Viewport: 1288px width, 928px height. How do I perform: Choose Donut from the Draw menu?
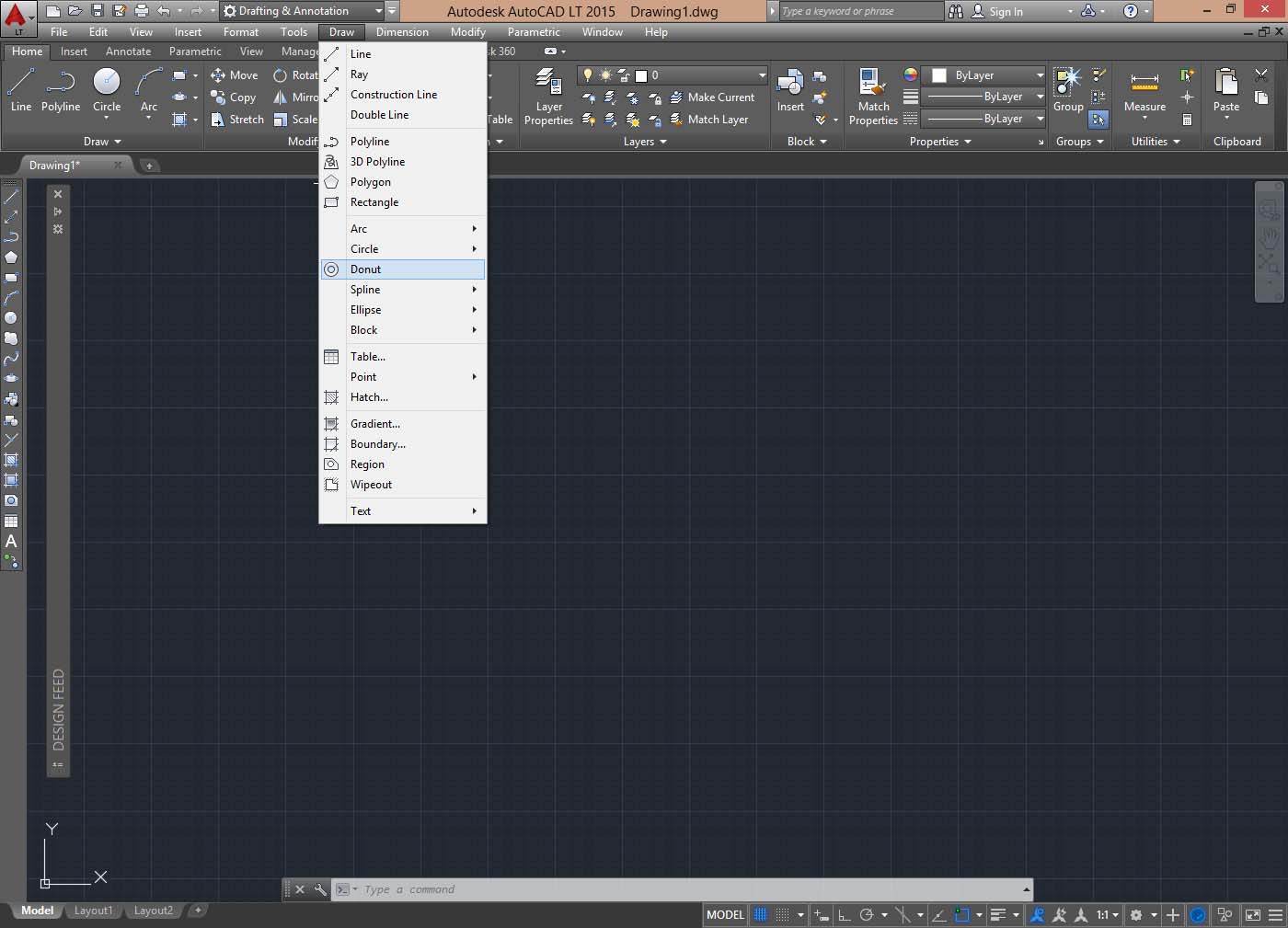pos(402,269)
